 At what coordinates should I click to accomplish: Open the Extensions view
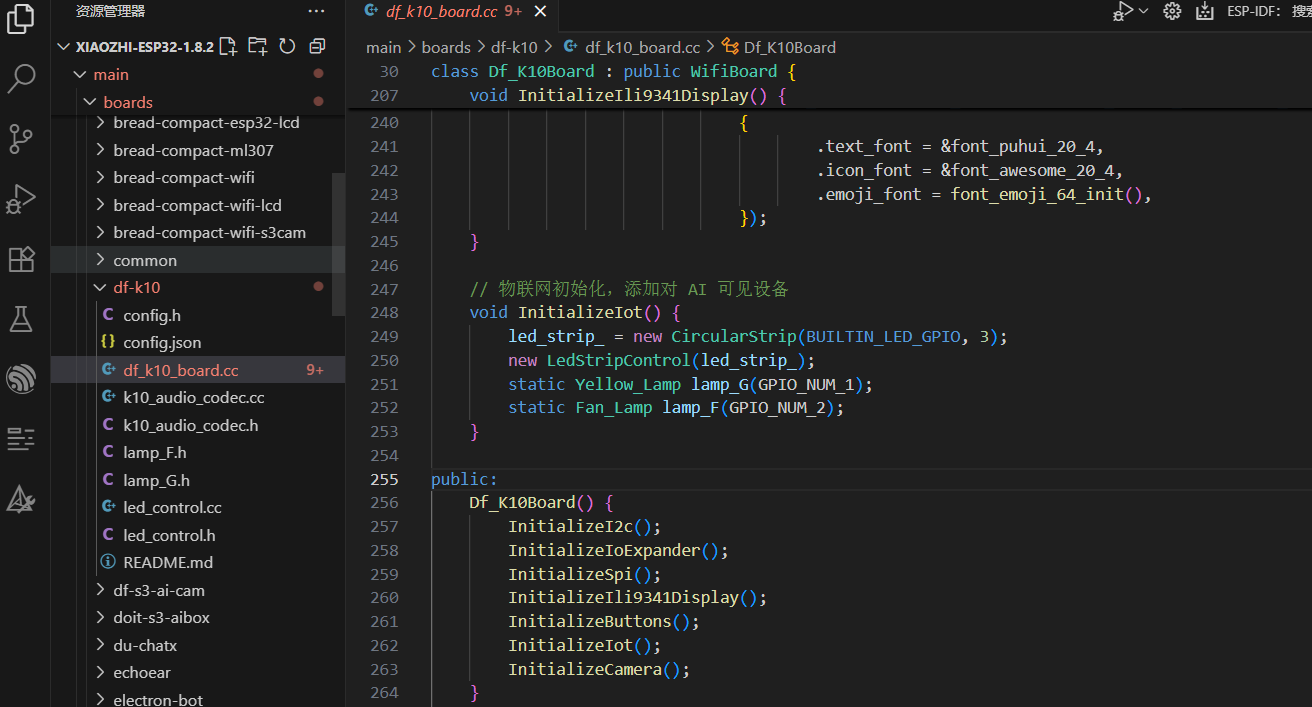21,259
